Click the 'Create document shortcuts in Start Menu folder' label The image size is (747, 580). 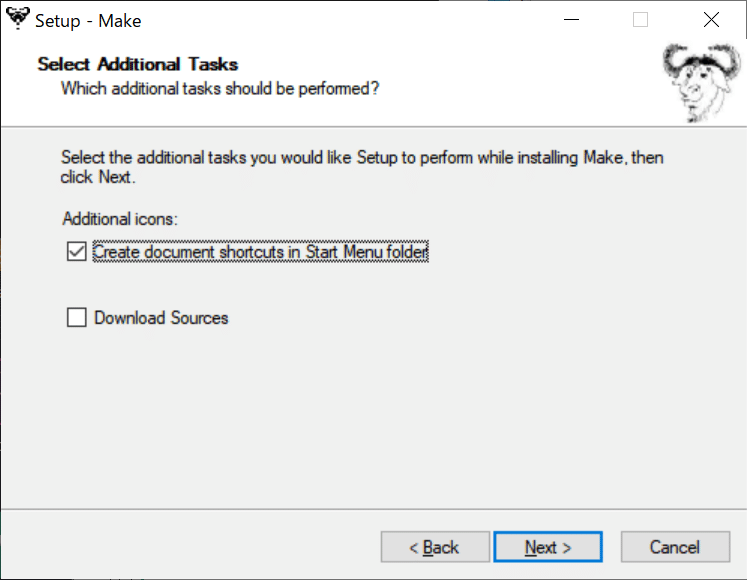point(260,253)
